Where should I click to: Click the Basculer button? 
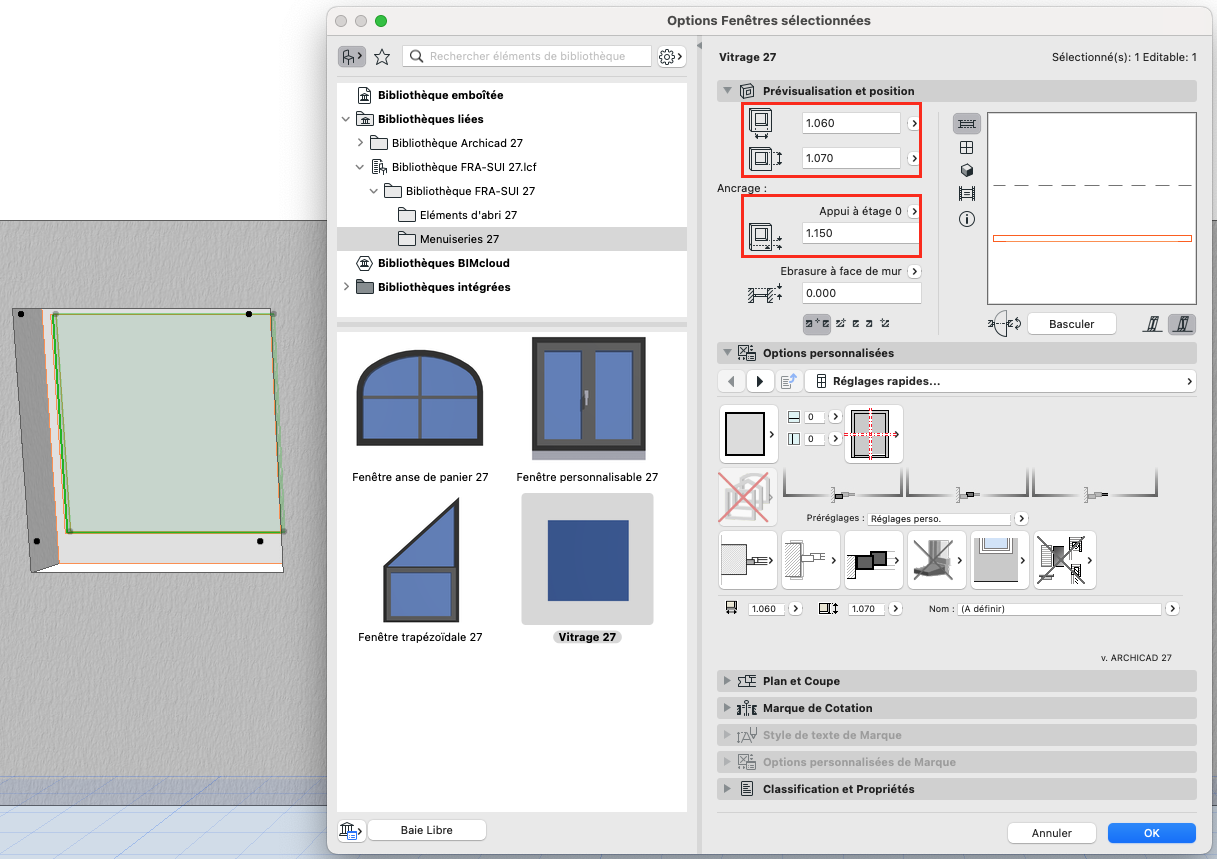1071,324
